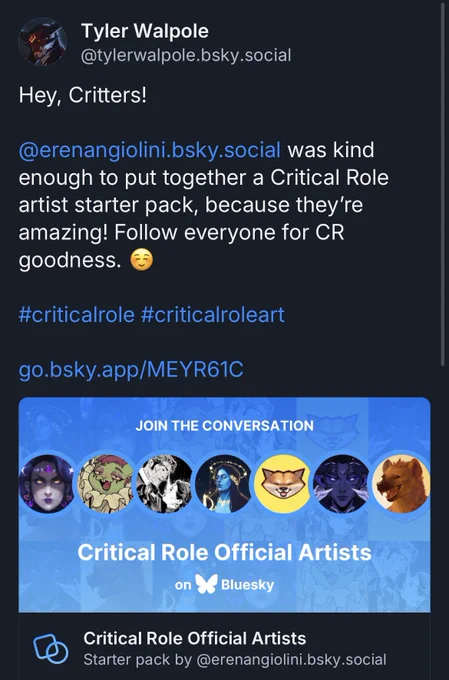Open the @erenangiolini.bsky.social mention in the post

[150, 150]
